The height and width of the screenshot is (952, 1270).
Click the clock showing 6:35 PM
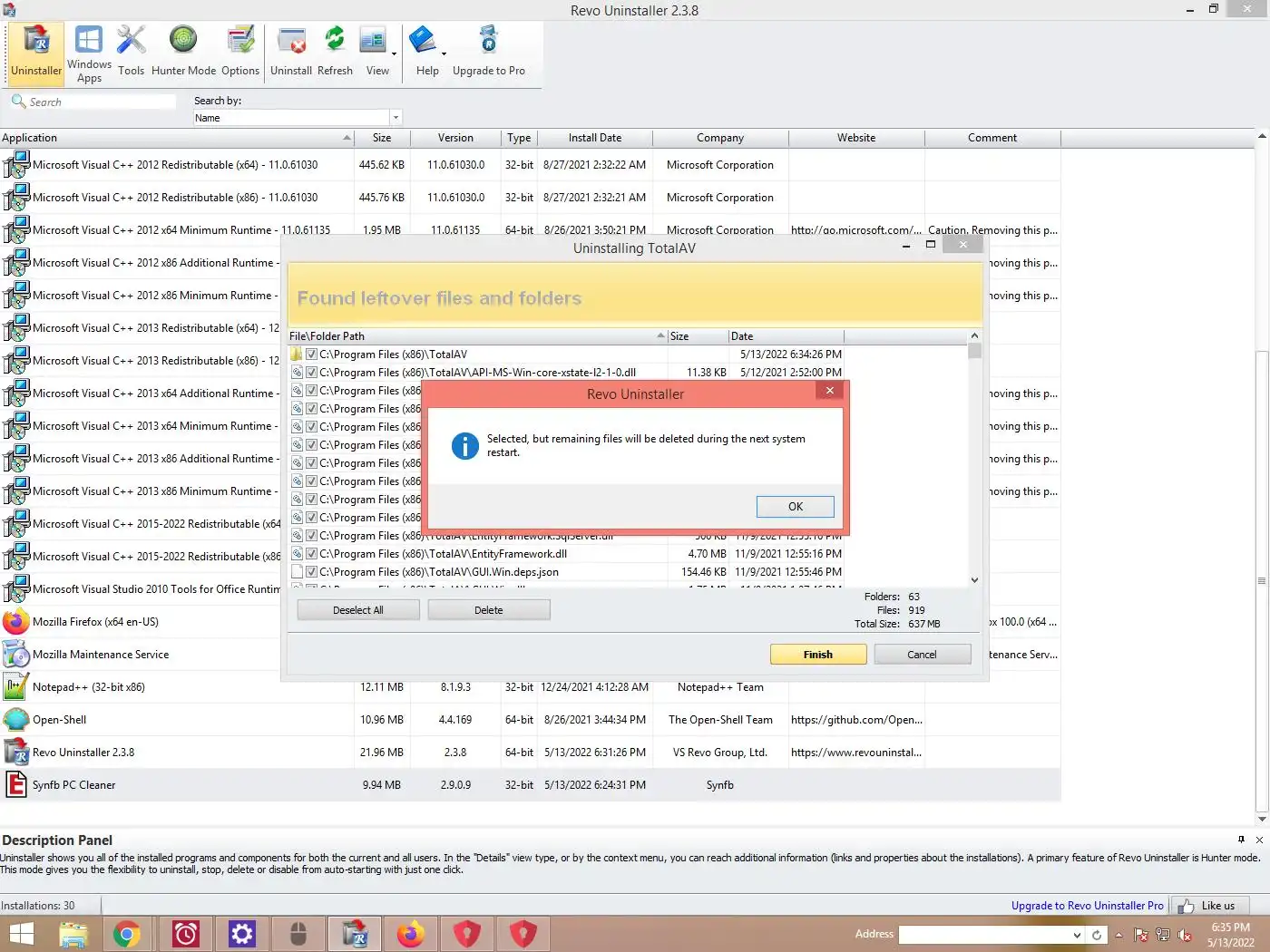[x=1231, y=928]
